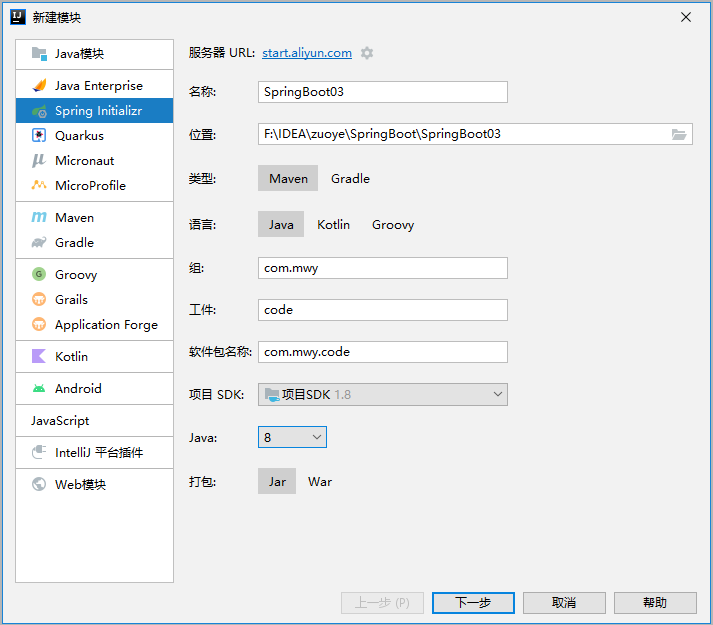
Task: Click the Spring Initializr leaf icon
Action: pos(39,111)
